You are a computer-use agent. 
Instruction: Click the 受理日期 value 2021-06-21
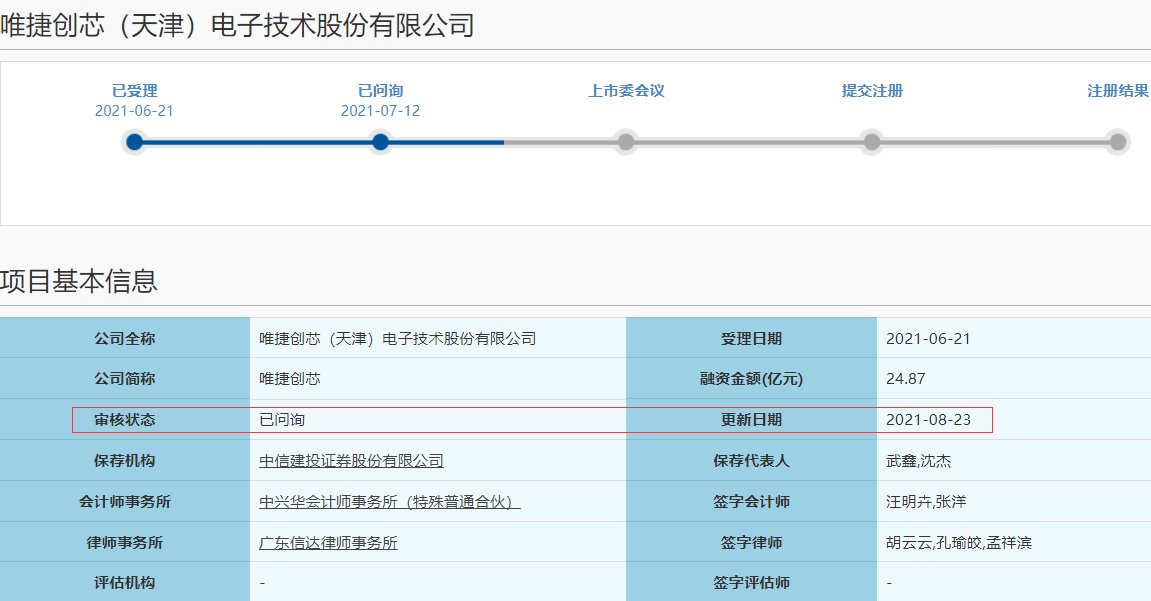[928, 338]
